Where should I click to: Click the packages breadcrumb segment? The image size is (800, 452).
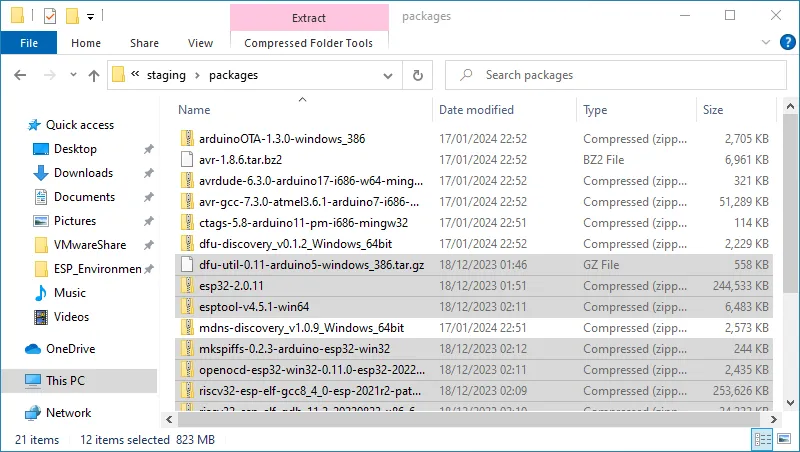click(x=233, y=75)
